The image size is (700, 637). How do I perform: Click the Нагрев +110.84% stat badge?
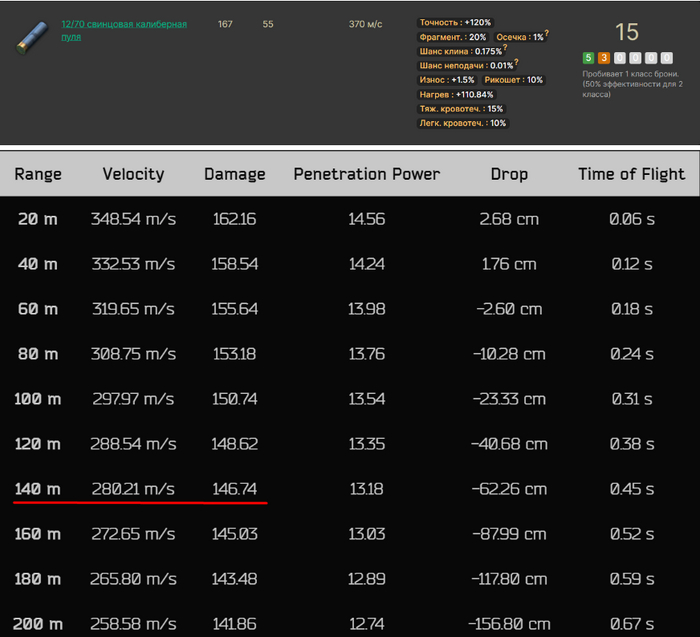[457, 94]
